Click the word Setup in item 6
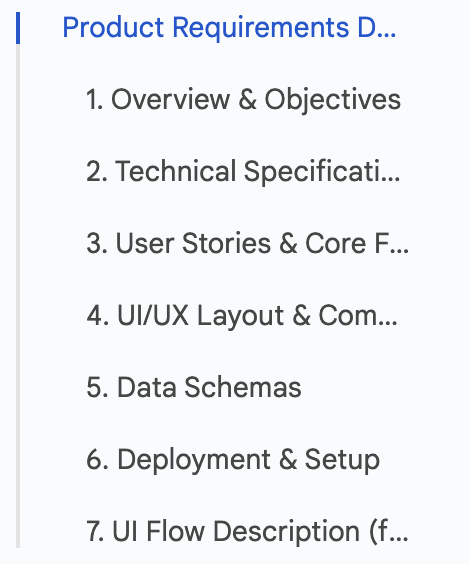 [342, 460]
